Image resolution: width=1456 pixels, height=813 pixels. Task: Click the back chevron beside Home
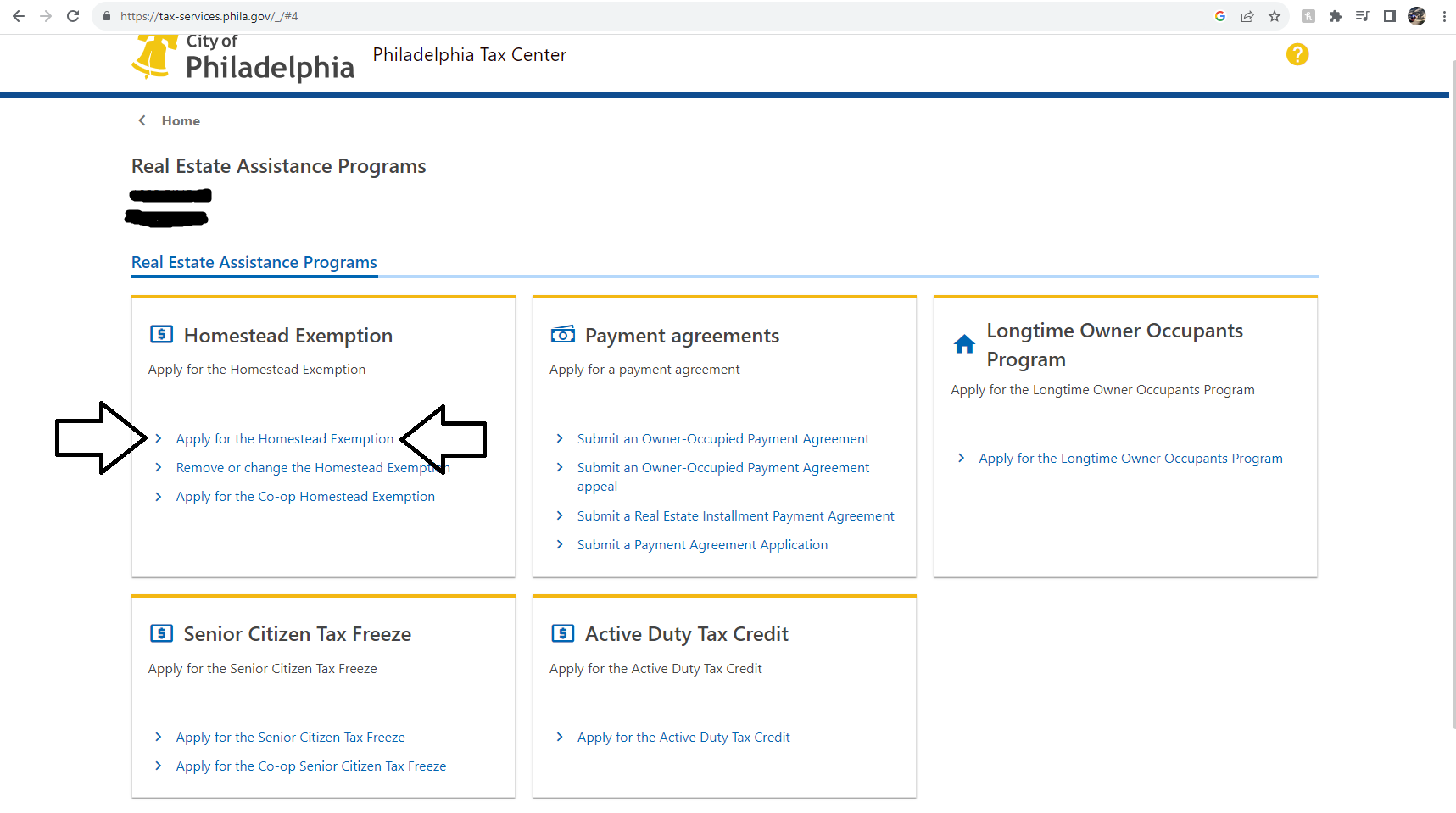[142, 120]
